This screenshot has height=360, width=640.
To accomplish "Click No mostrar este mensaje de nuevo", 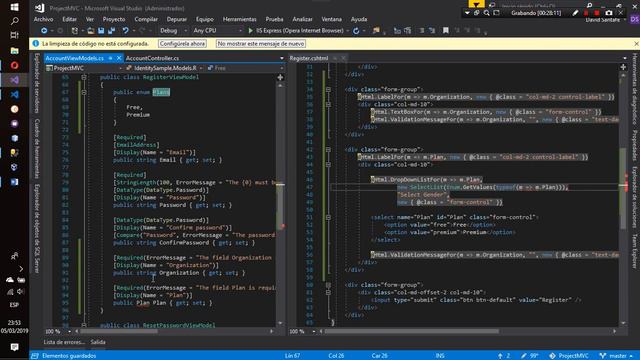I will pos(261,44).
